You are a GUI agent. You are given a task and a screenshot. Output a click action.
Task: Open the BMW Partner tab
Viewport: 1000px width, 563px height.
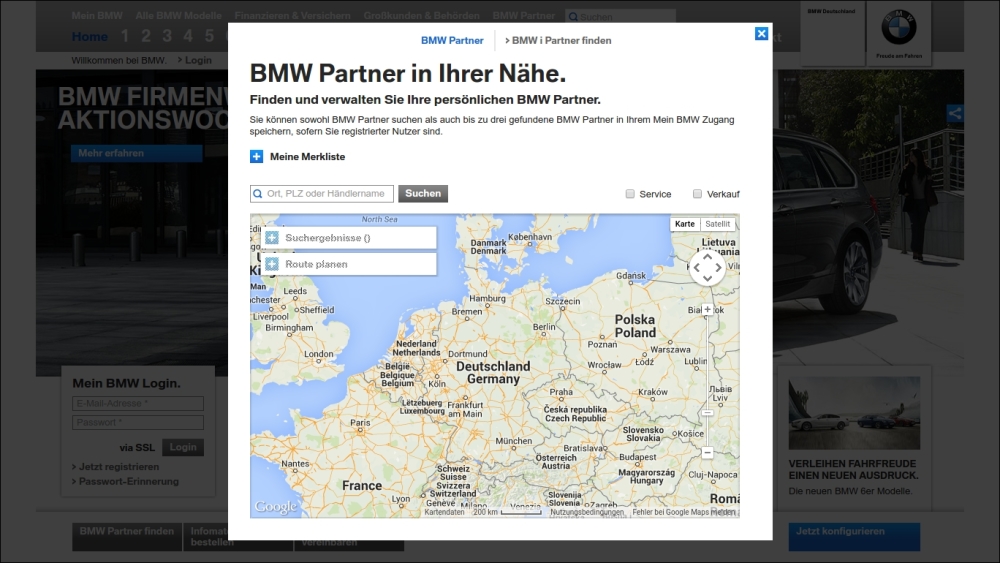pyautogui.click(x=452, y=40)
